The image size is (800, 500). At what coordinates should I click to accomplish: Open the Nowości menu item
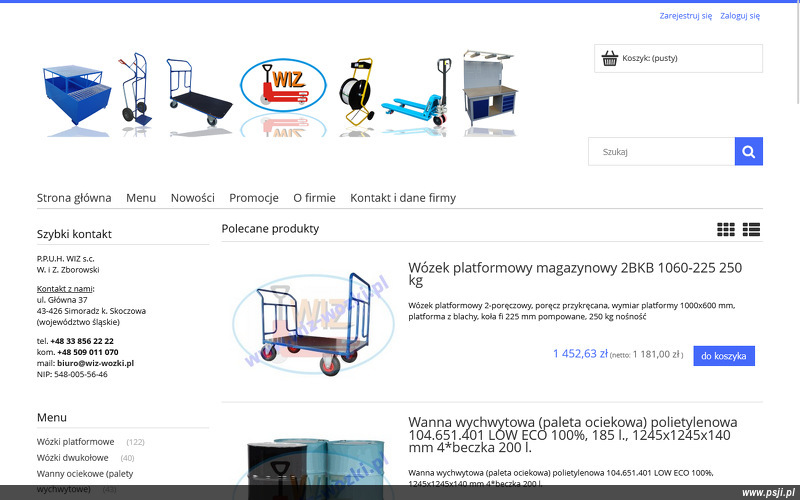[192, 198]
